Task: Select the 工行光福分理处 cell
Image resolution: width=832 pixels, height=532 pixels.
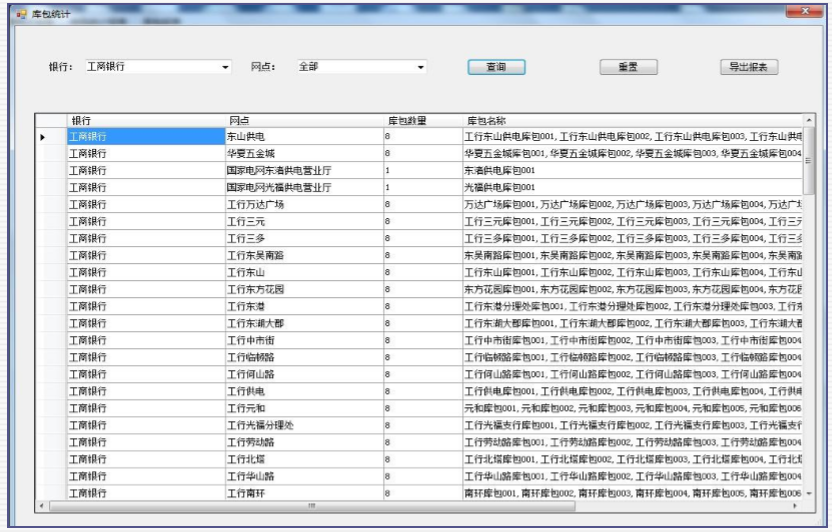Action: click(305, 425)
